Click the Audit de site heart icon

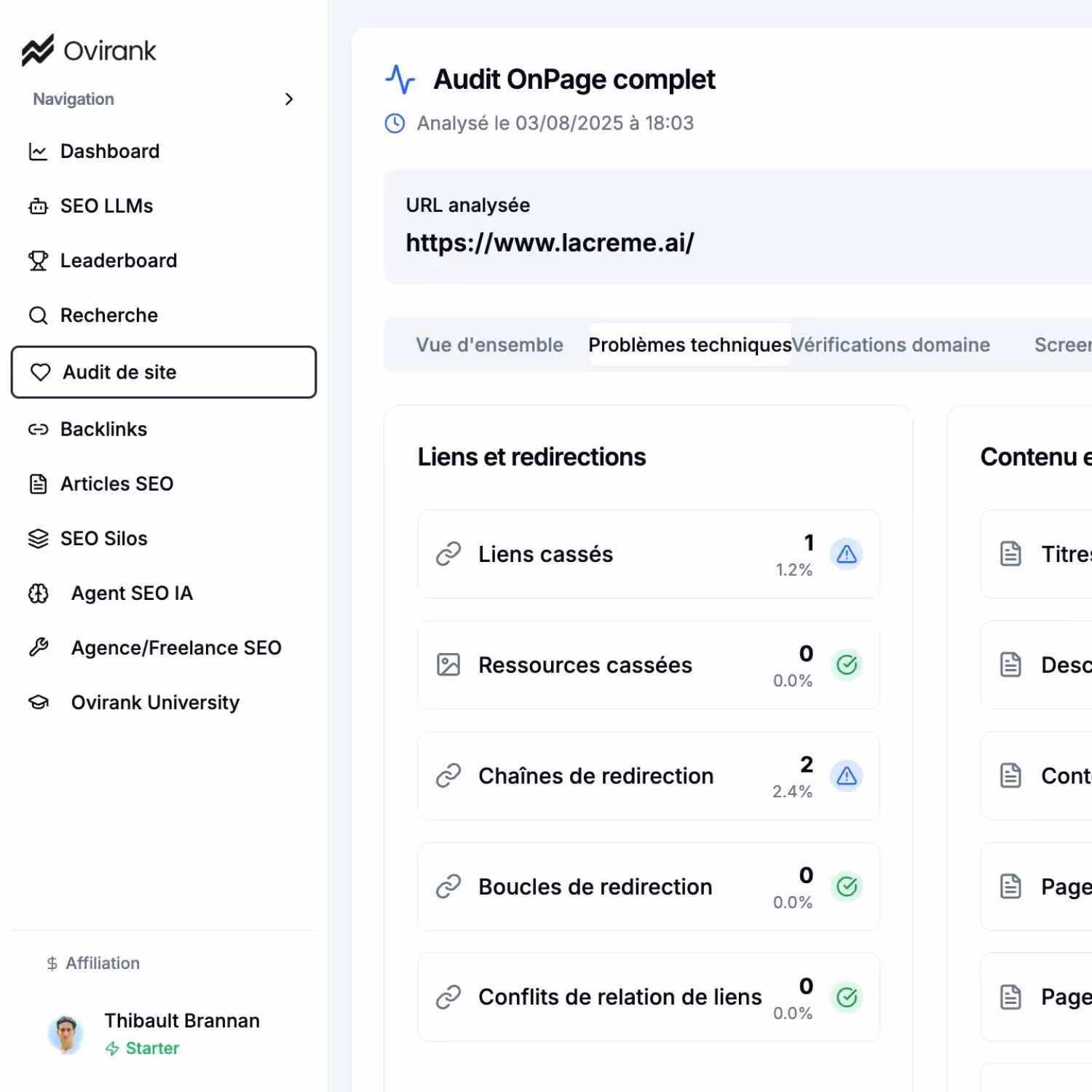[41, 372]
